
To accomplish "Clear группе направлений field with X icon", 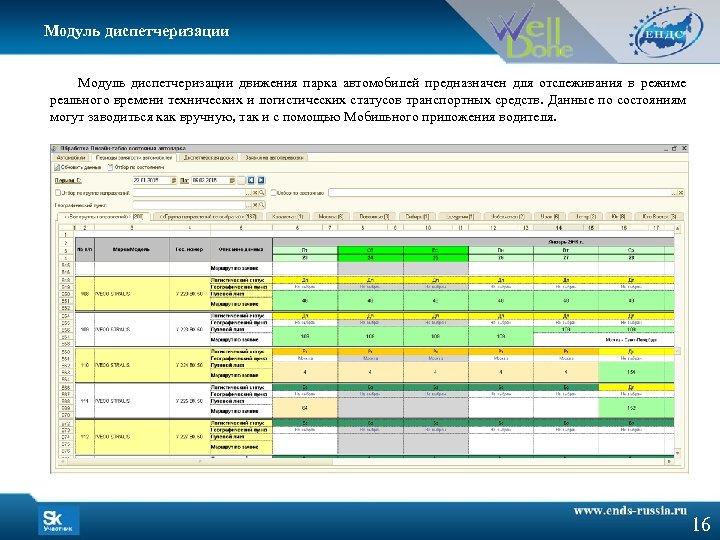I will point(255,193).
